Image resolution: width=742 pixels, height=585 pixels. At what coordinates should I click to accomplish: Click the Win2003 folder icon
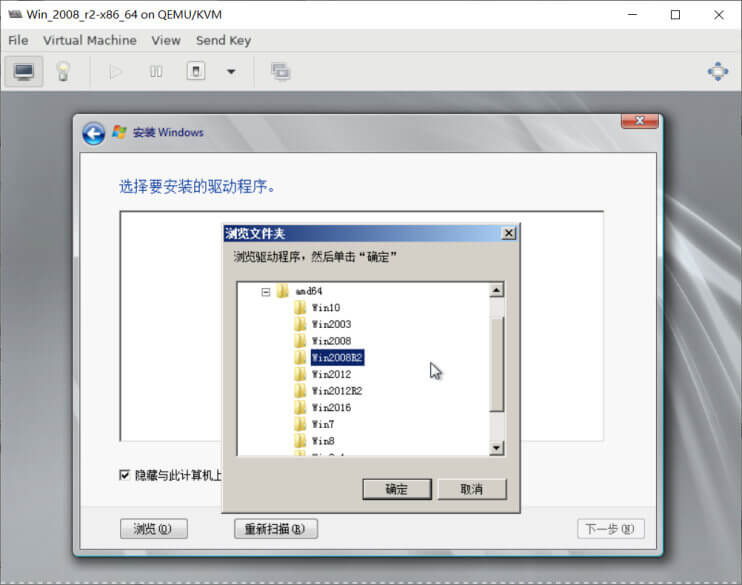pos(300,324)
